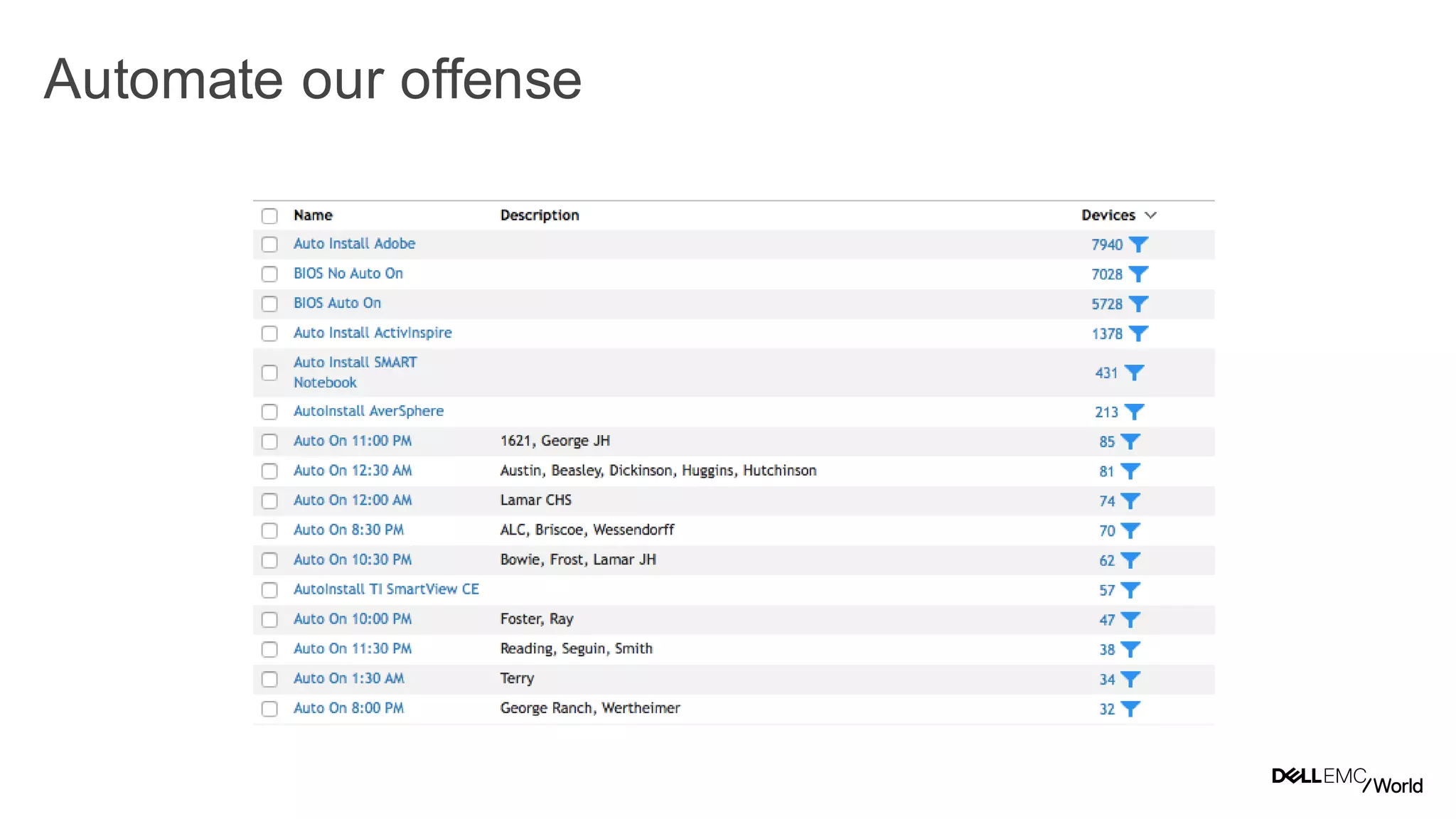This screenshot has height=819, width=1456.
Task: Filter devices for Auto On 8:00 PM
Action: 1130,710
